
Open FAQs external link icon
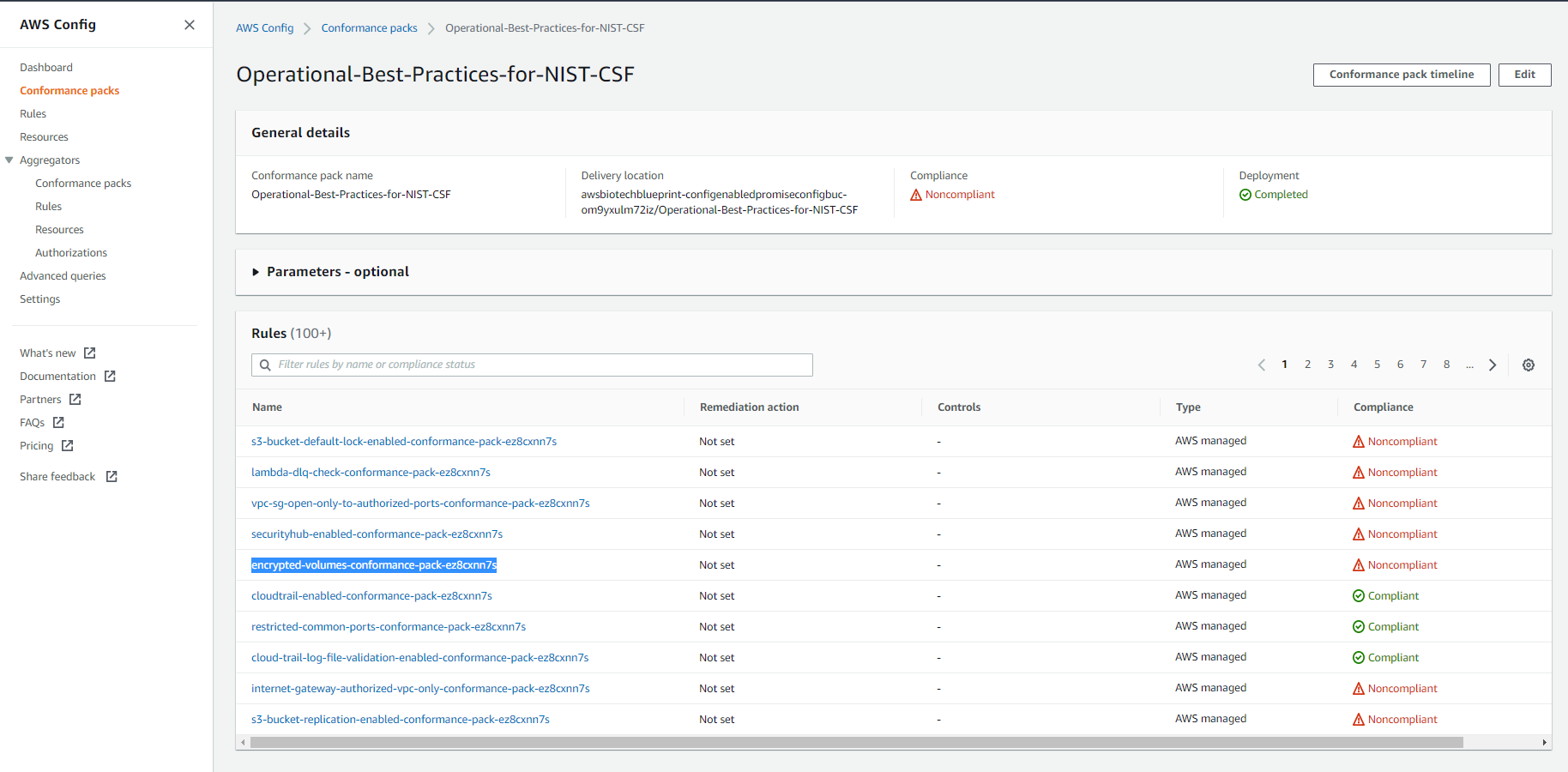tap(58, 423)
